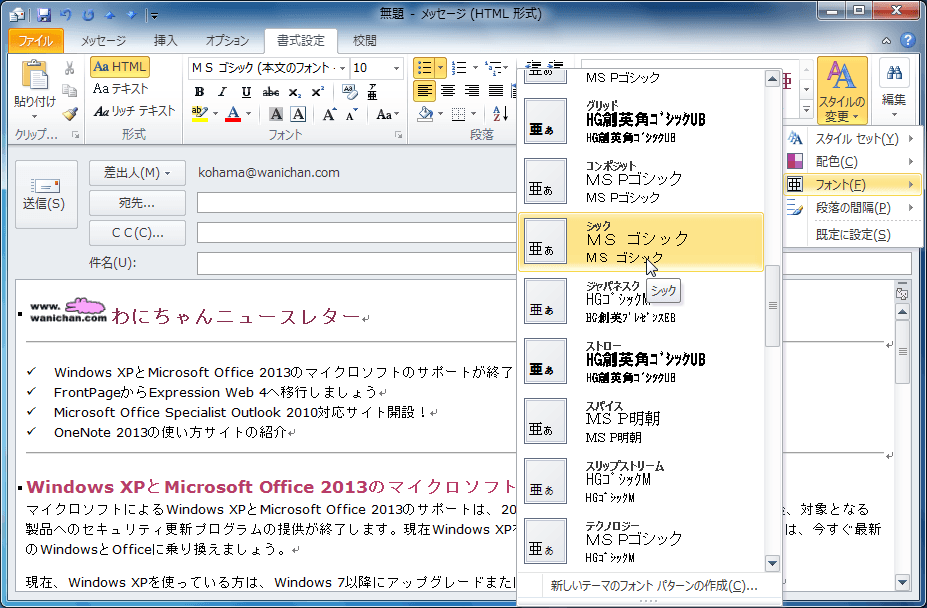Click the character border icon

[298, 114]
